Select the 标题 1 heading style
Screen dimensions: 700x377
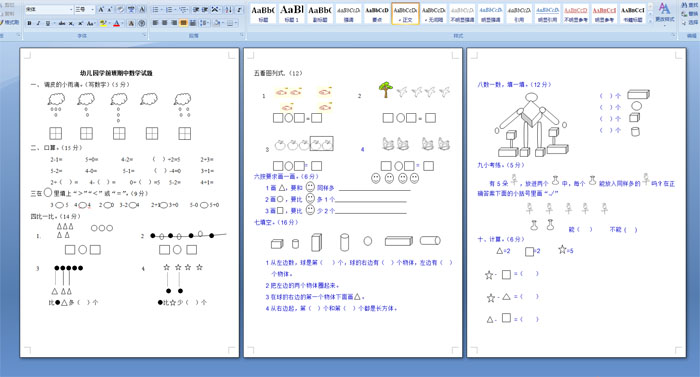click(x=292, y=13)
